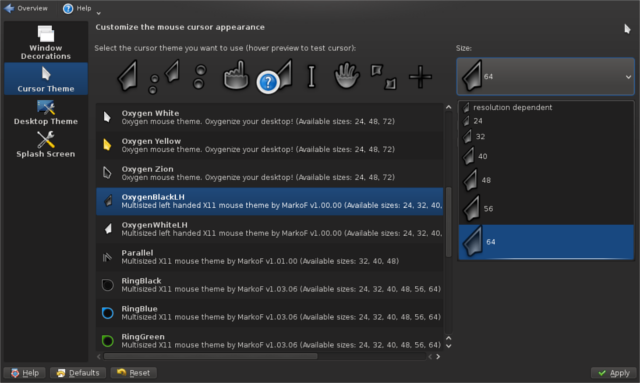Click the RingBlack circle icon
The width and height of the screenshot is (640, 383).
click(x=107, y=285)
